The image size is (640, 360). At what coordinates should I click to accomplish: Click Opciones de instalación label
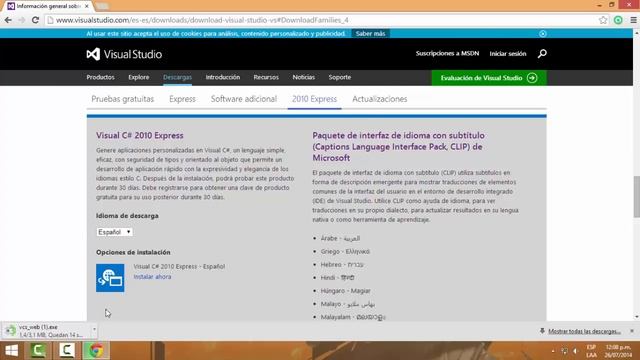[x=133, y=252]
